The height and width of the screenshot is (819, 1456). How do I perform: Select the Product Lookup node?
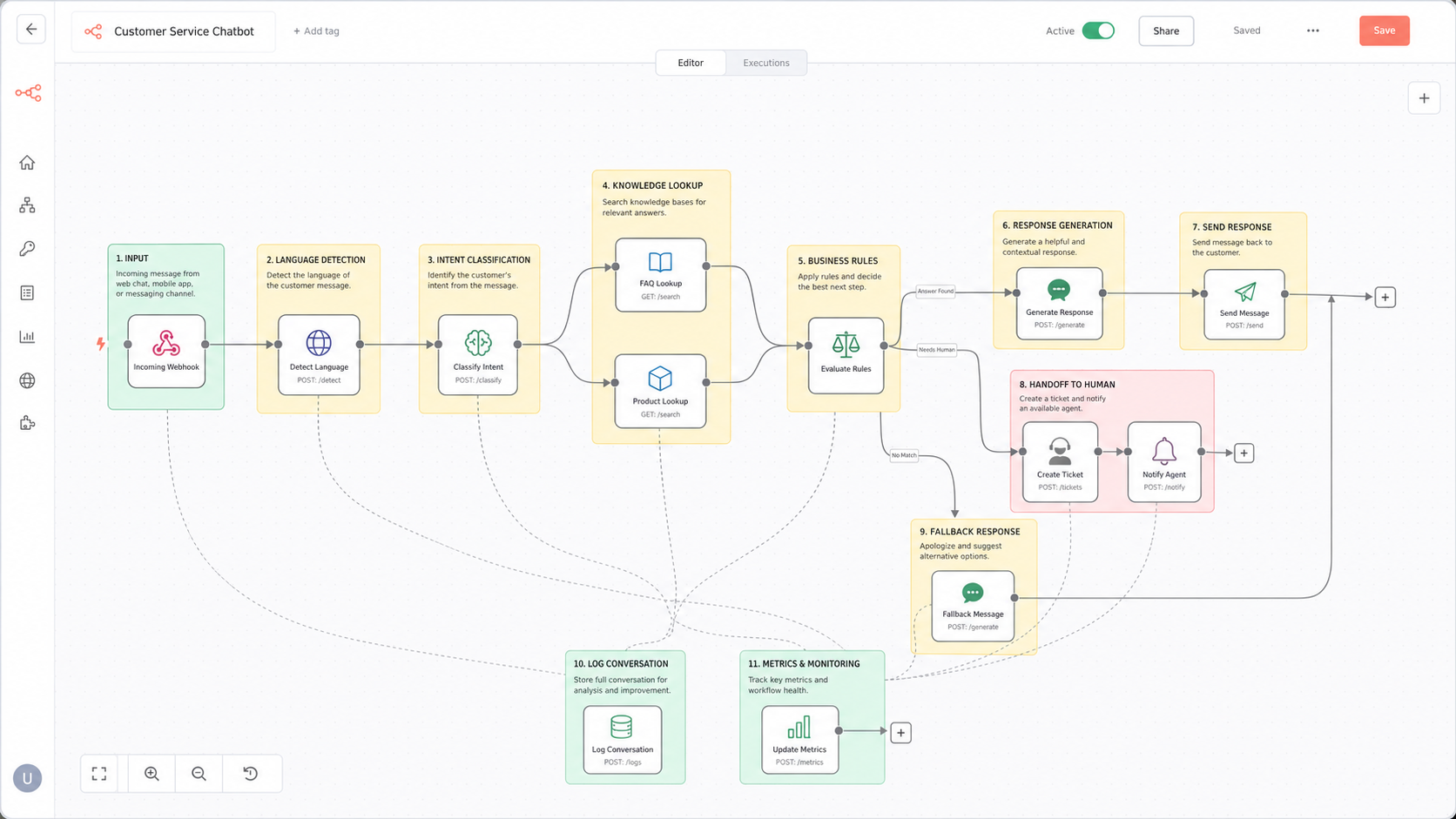pyautogui.click(x=660, y=391)
